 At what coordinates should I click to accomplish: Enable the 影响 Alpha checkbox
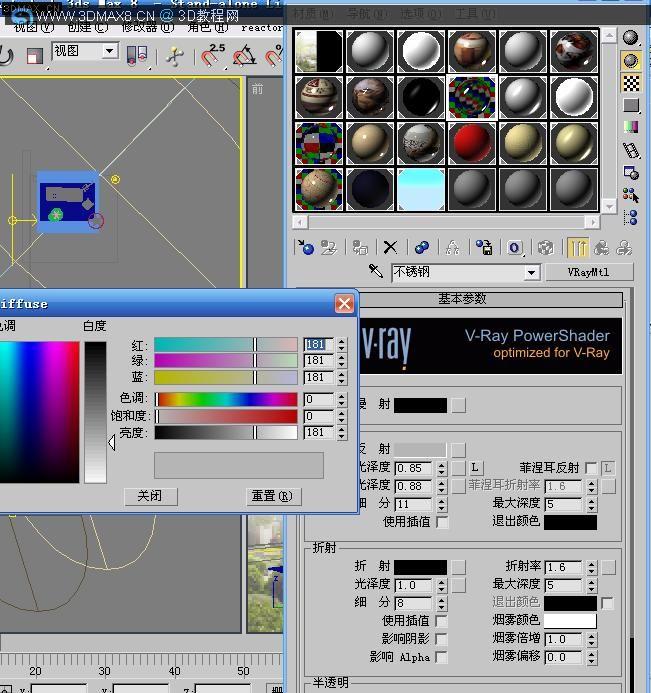pyautogui.click(x=441, y=657)
